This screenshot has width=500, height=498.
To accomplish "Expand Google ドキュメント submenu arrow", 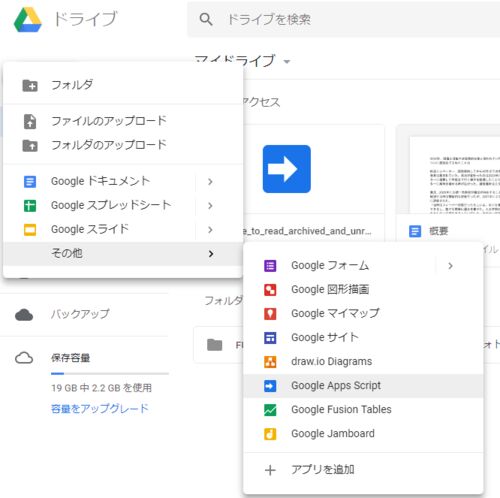I will tap(210, 182).
